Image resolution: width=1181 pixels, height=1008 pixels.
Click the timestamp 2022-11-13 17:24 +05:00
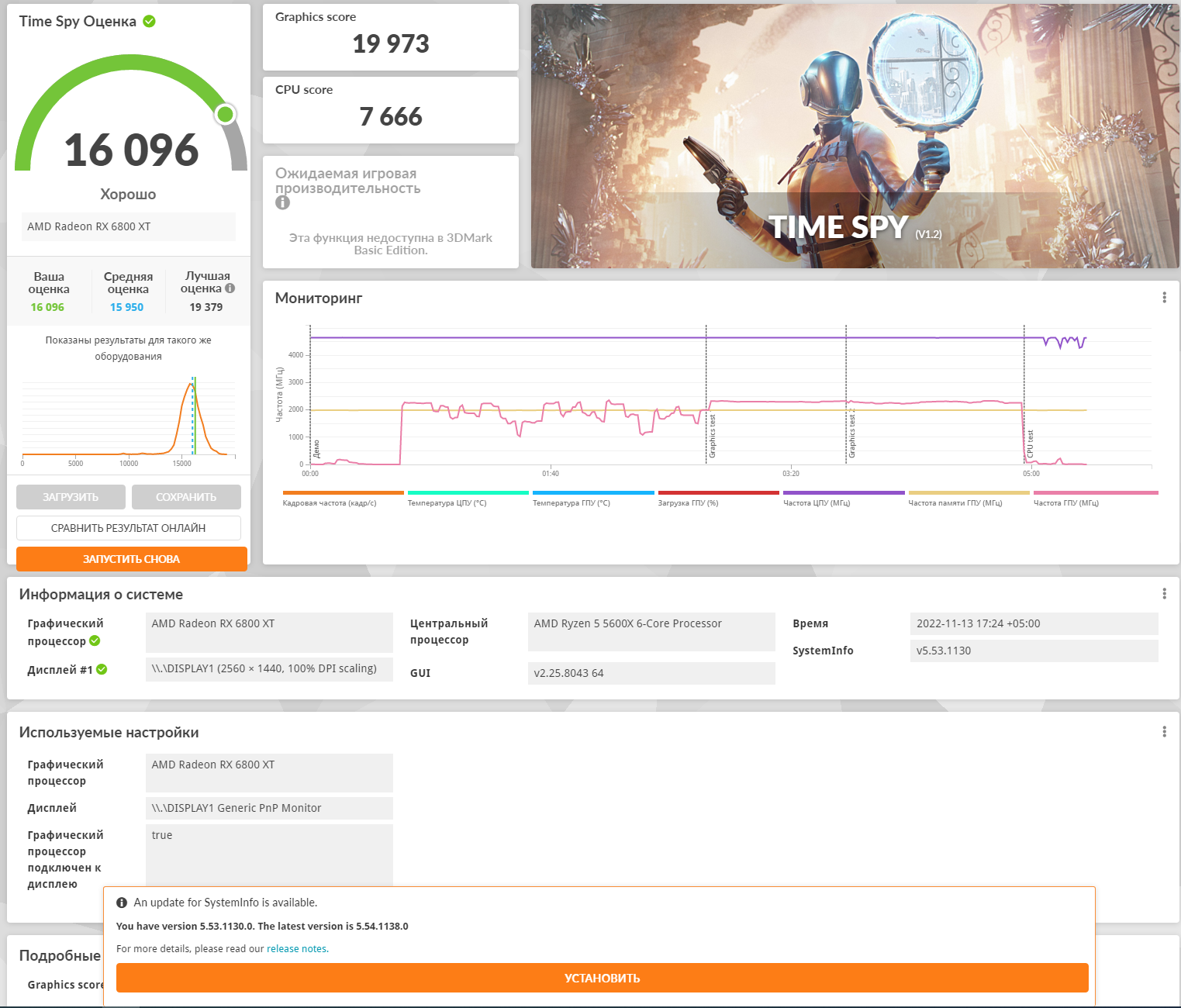1034,623
